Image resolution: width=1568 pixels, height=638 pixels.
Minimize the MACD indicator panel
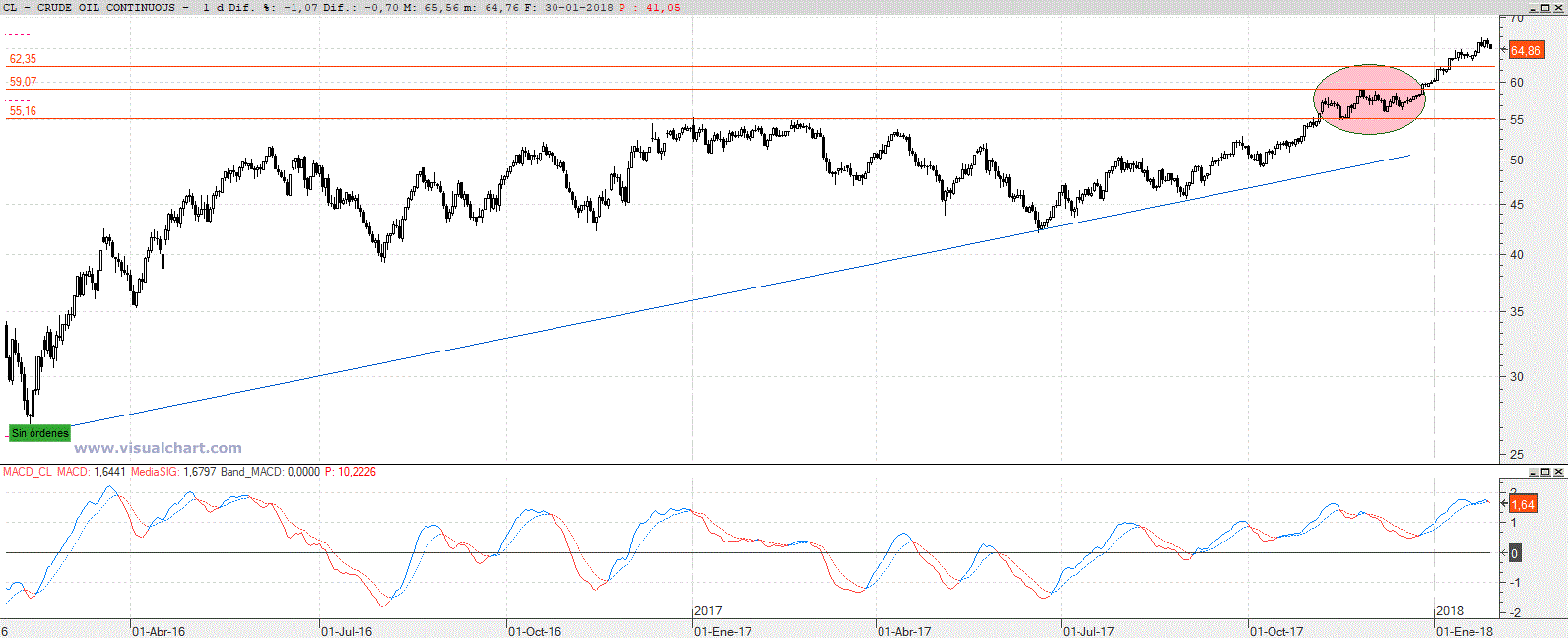point(1533,472)
